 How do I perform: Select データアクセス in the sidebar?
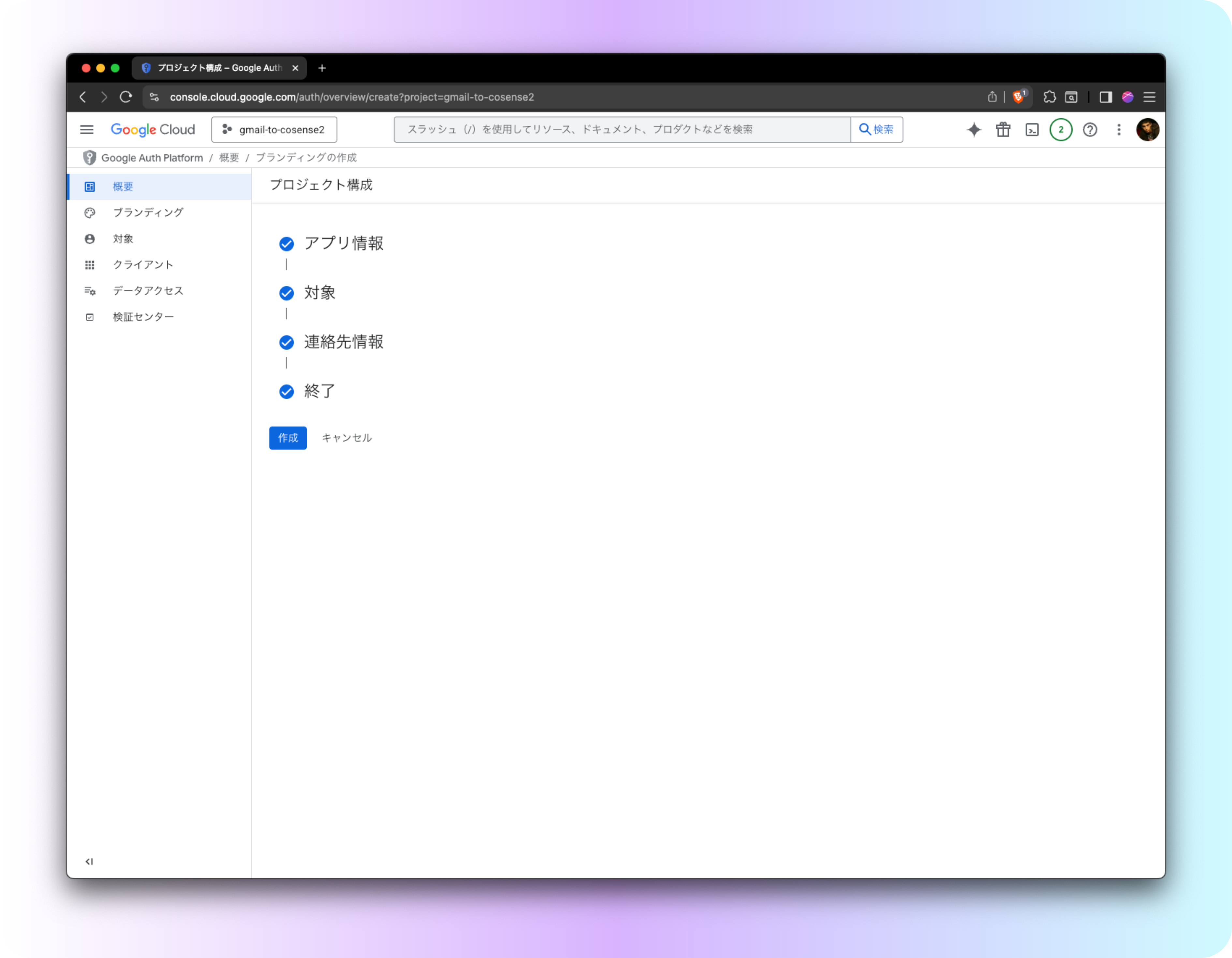[159, 291]
